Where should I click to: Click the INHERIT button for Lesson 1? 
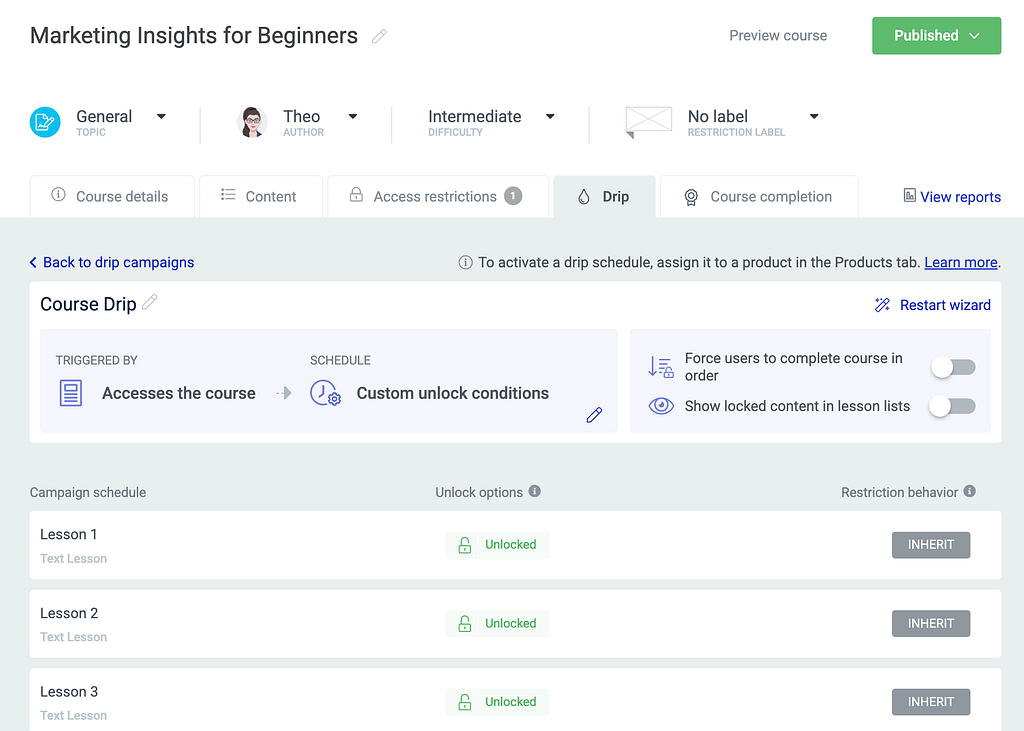pyautogui.click(x=930, y=545)
